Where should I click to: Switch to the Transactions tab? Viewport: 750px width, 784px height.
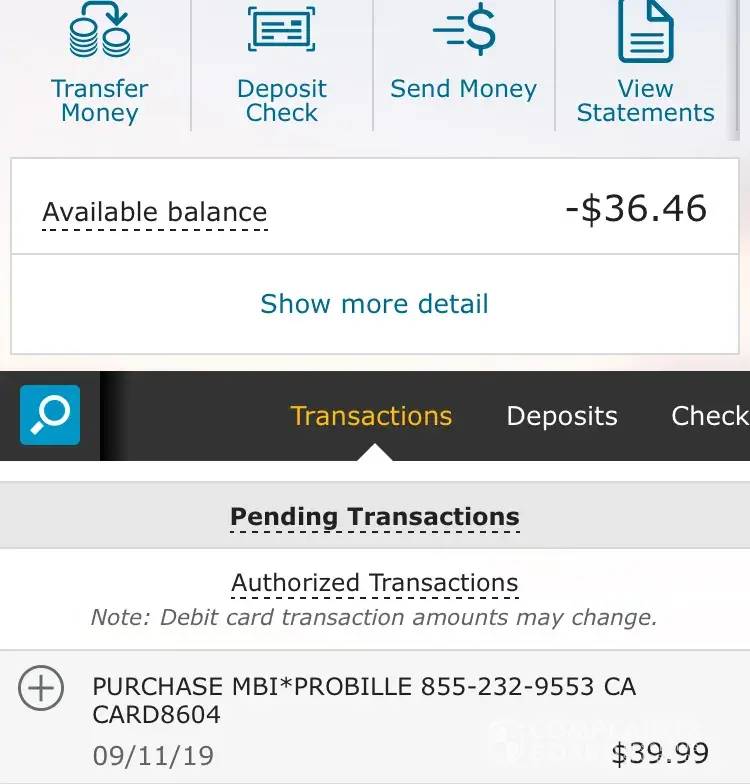click(x=371, y=416)
